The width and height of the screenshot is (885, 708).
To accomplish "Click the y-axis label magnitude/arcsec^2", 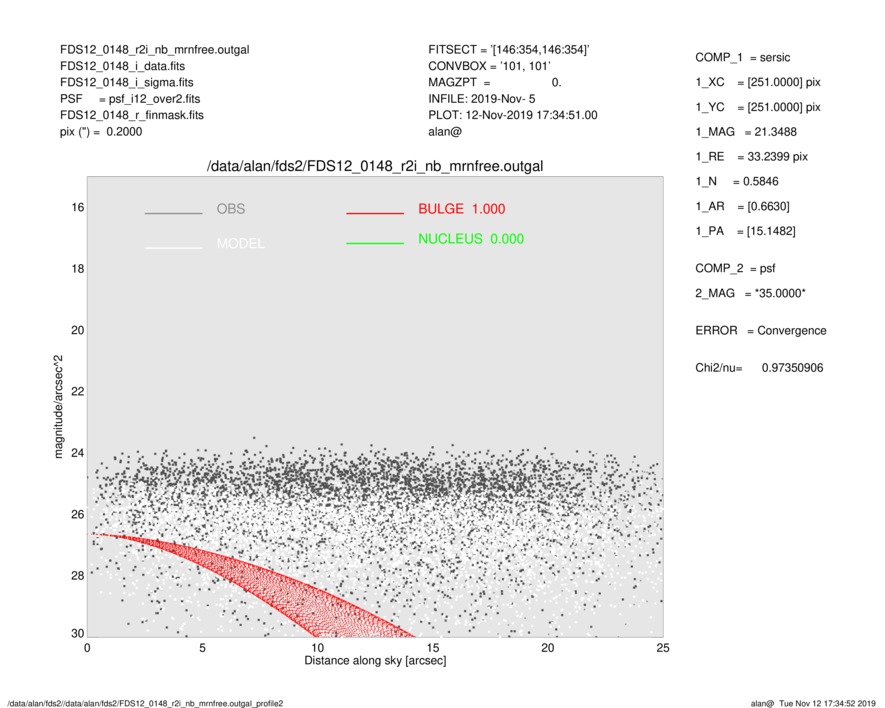I will 58,407.
